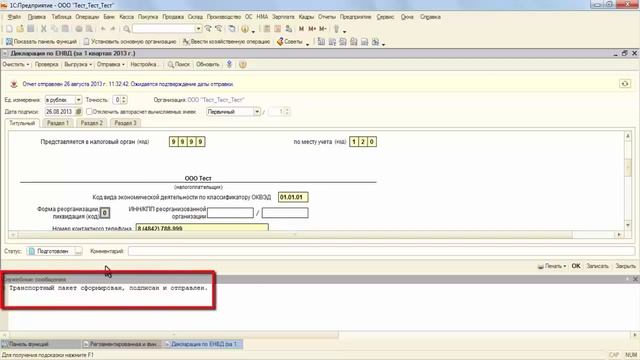Click the Записать button
This screenshot has width=640, height=360.
598,266
